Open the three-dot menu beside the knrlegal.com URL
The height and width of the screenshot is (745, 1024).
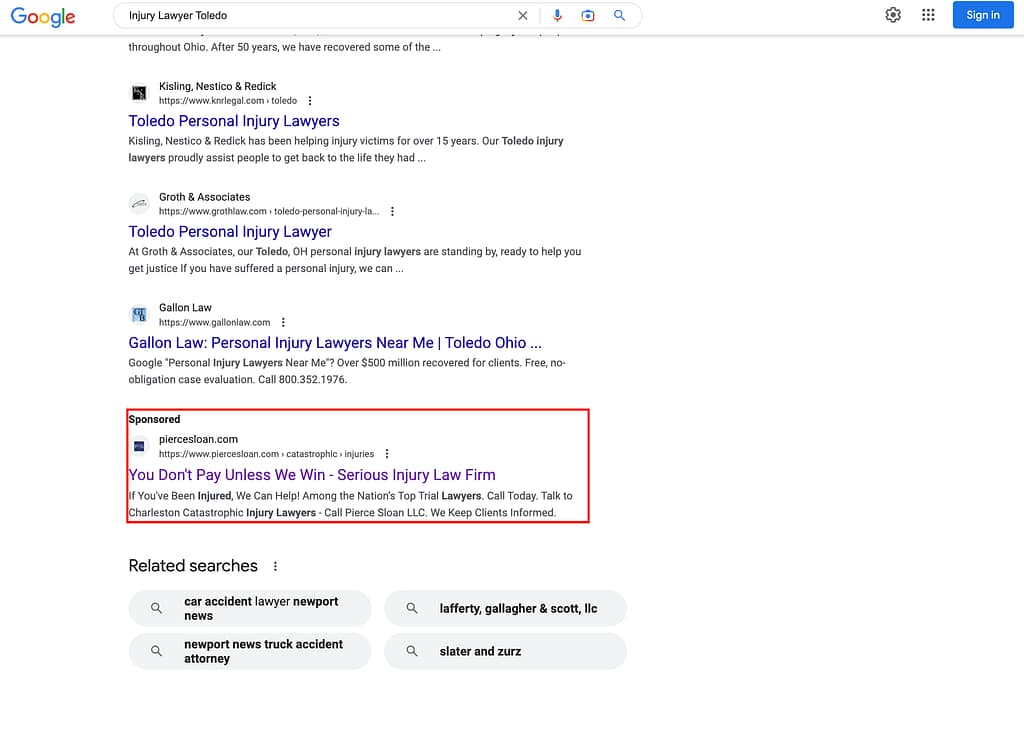310,101
